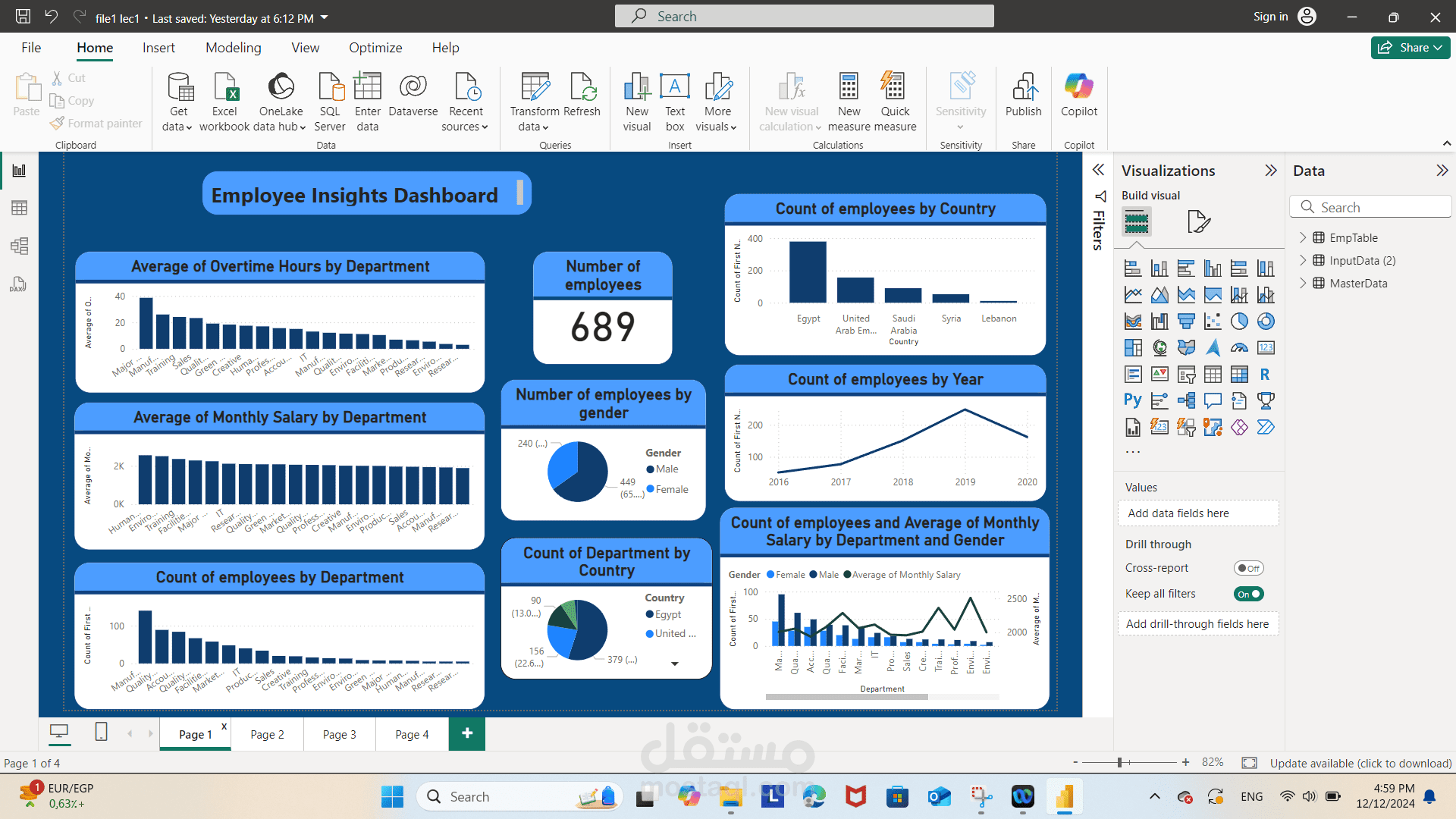Viewport: 1456px width, 819px height.
Task: Open the Insert ribbon tab
Action: click(x=158, y=48)
